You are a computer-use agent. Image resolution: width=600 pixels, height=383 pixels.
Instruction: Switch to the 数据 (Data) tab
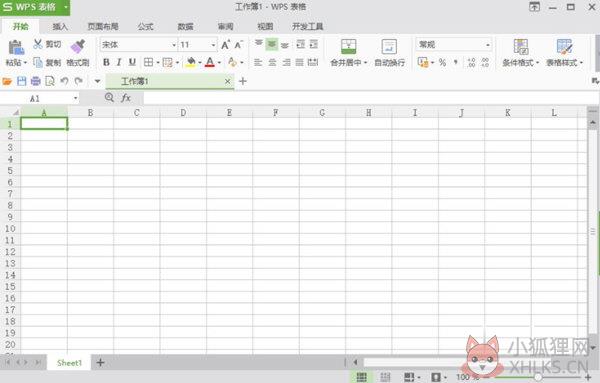186,26
